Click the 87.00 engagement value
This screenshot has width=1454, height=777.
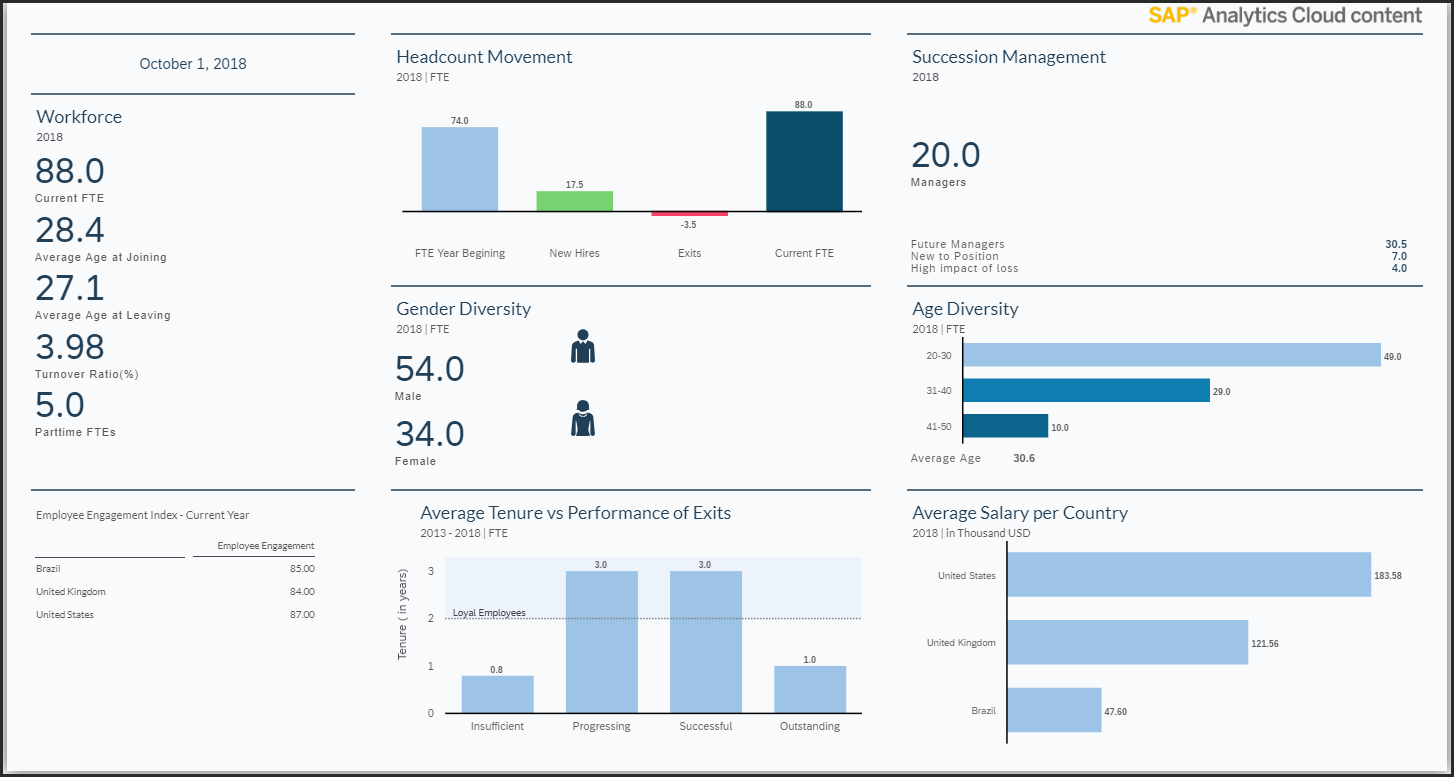pyautogui.click(x=302, y=615)
